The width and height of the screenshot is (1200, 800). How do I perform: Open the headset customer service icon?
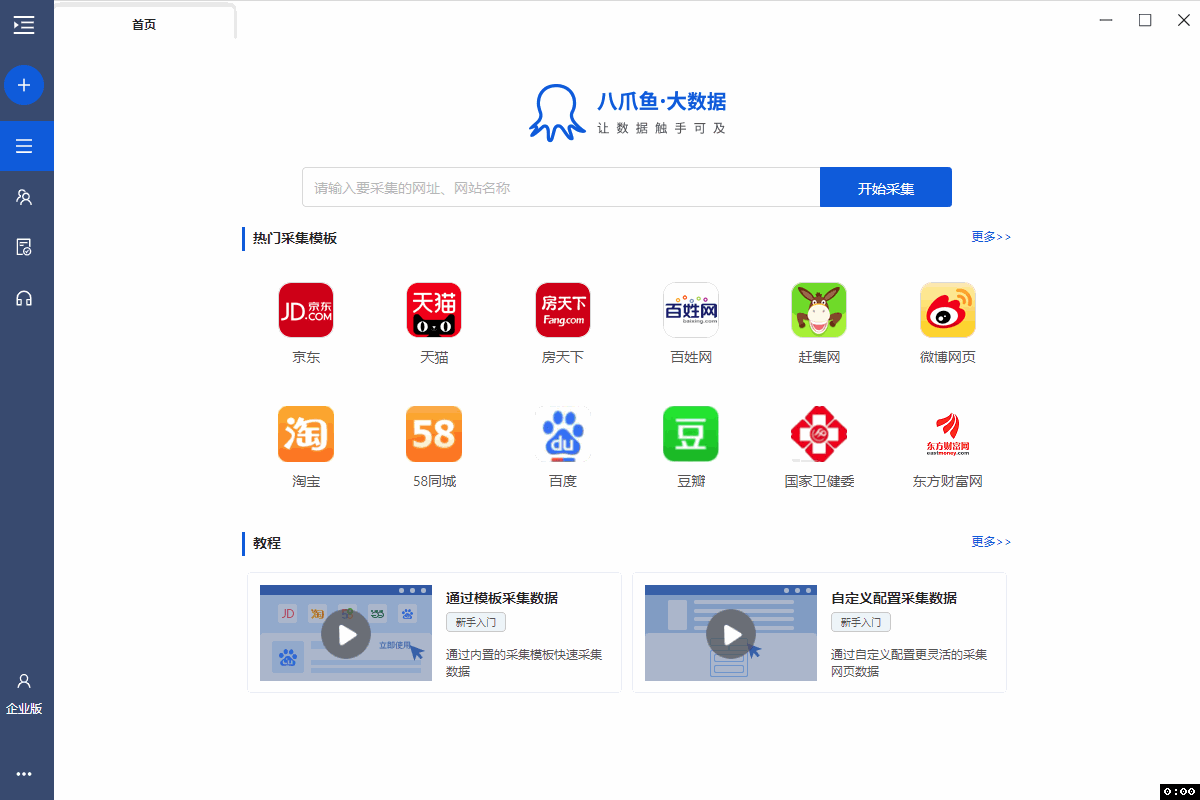point(24,298)
